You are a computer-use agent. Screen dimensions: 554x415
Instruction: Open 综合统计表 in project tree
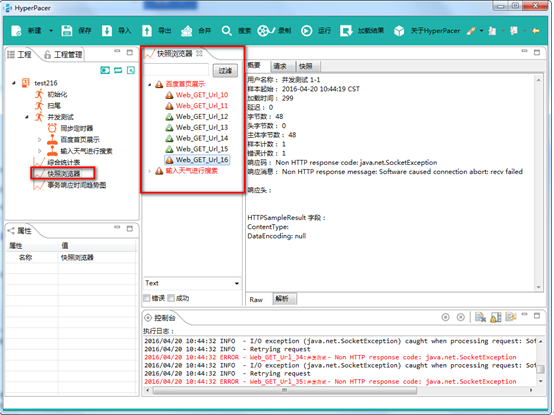(x=64, y=162)
